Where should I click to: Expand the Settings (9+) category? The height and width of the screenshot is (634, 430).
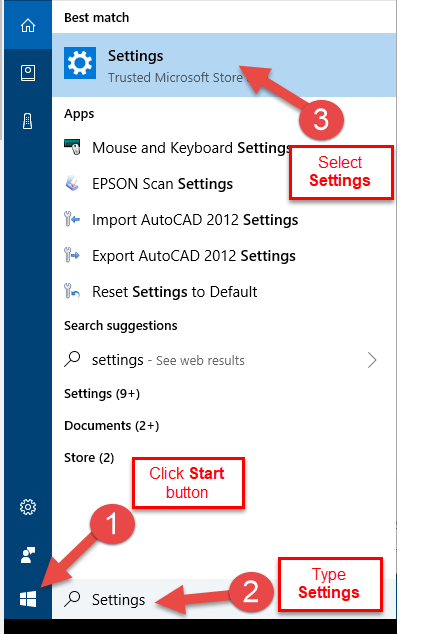pos(102,393)
